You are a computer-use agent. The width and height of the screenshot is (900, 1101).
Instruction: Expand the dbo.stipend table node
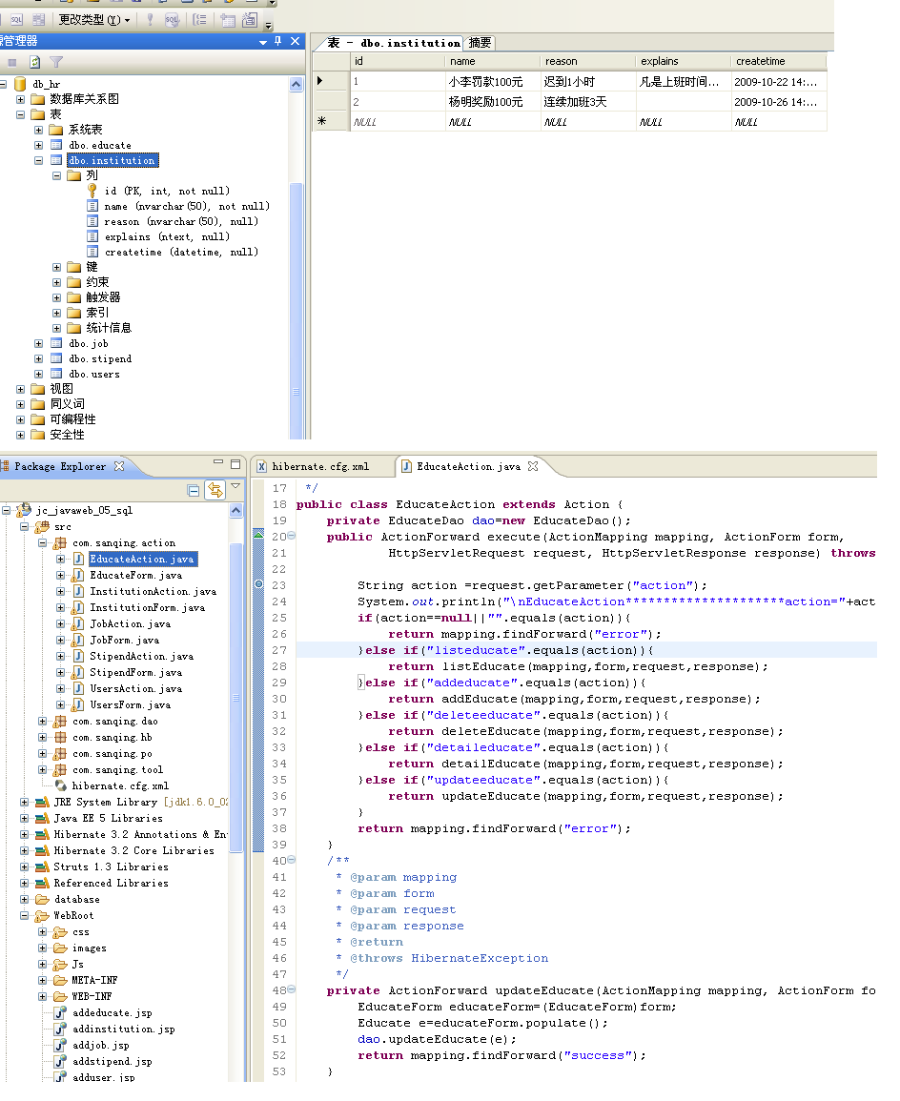(39, 359)
